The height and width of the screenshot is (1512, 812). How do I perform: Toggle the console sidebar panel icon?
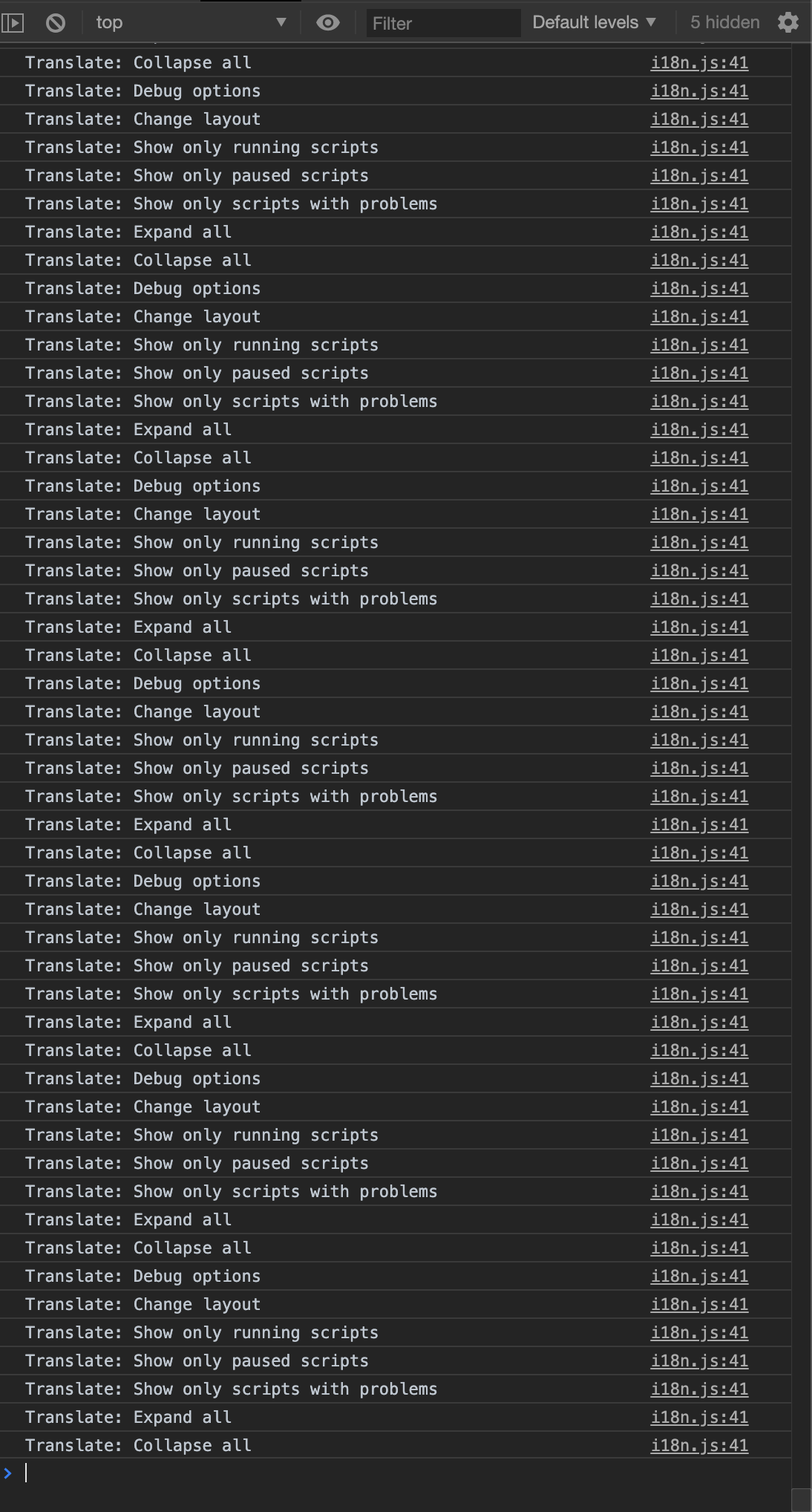13,23
